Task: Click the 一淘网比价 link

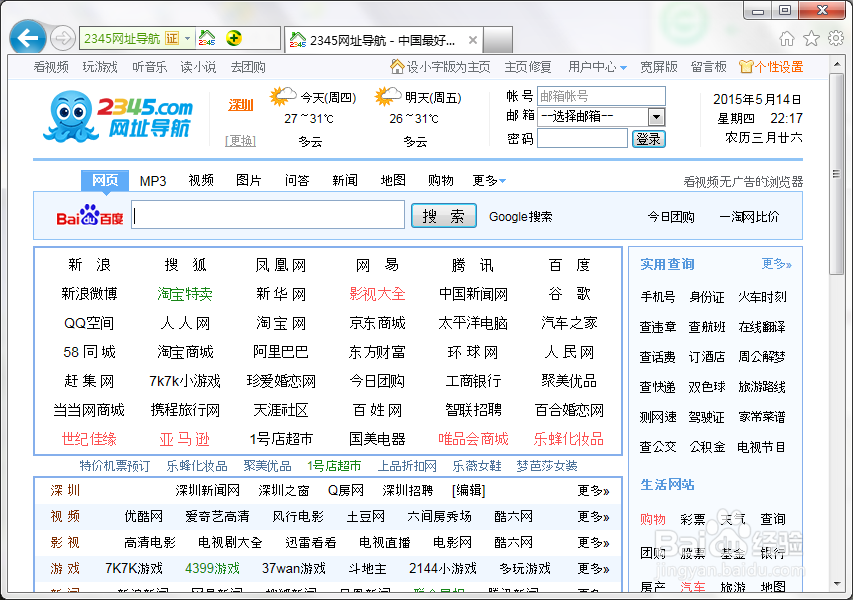Action: click(x=749, y=217)
